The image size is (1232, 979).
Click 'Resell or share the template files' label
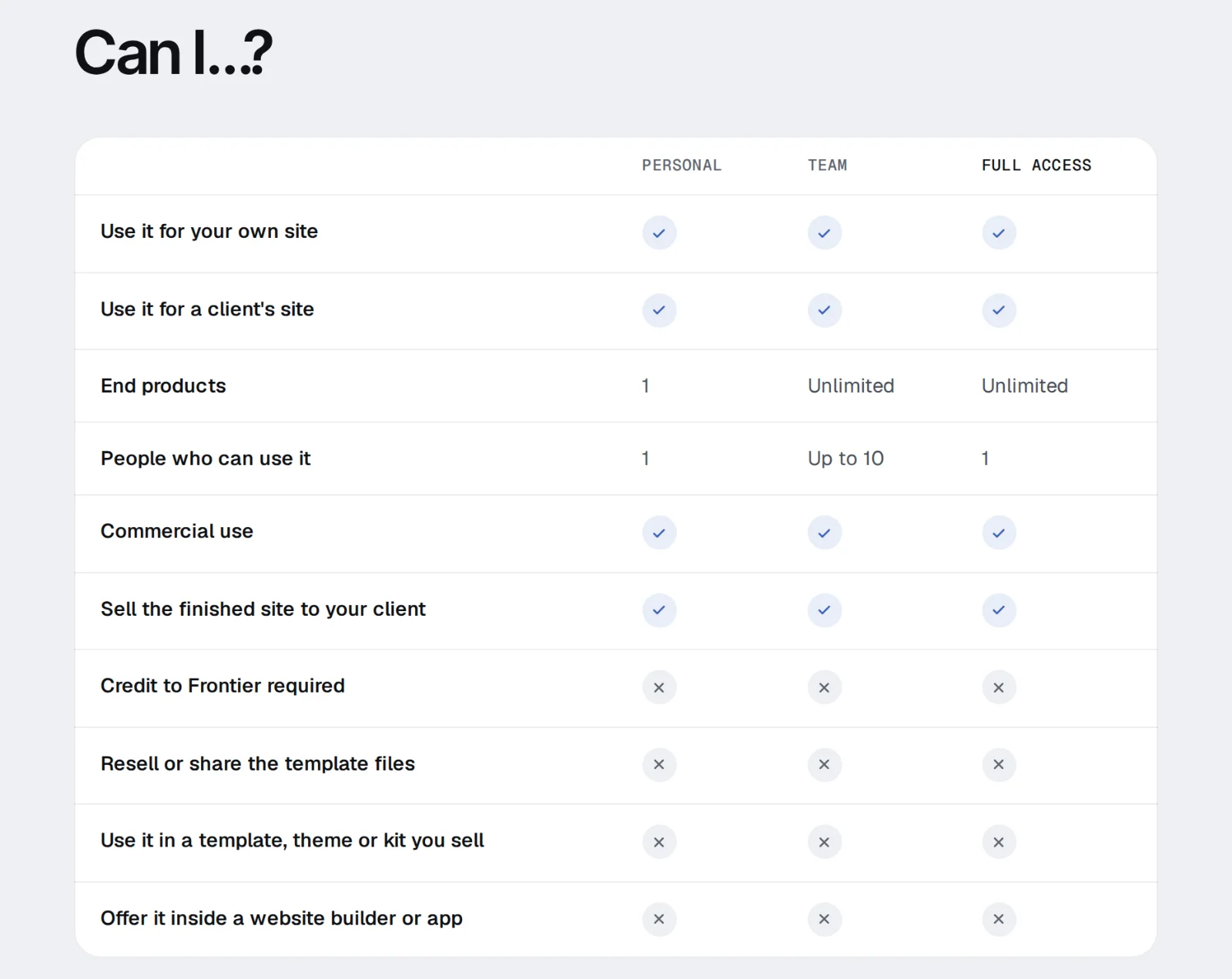pos(258,763)
